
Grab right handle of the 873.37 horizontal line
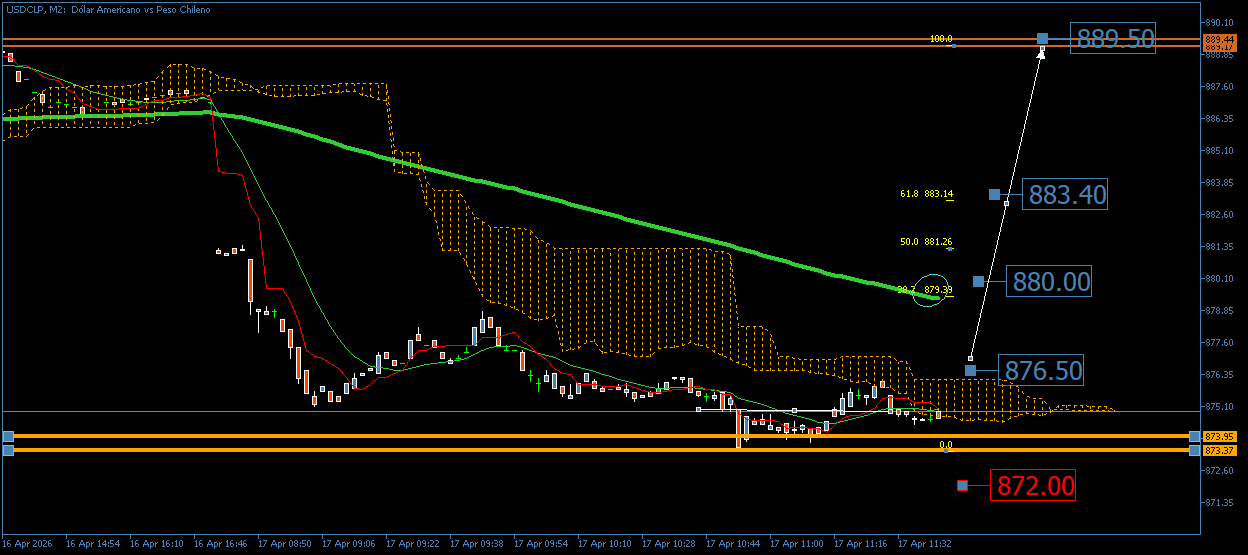tap(1195, 450)
